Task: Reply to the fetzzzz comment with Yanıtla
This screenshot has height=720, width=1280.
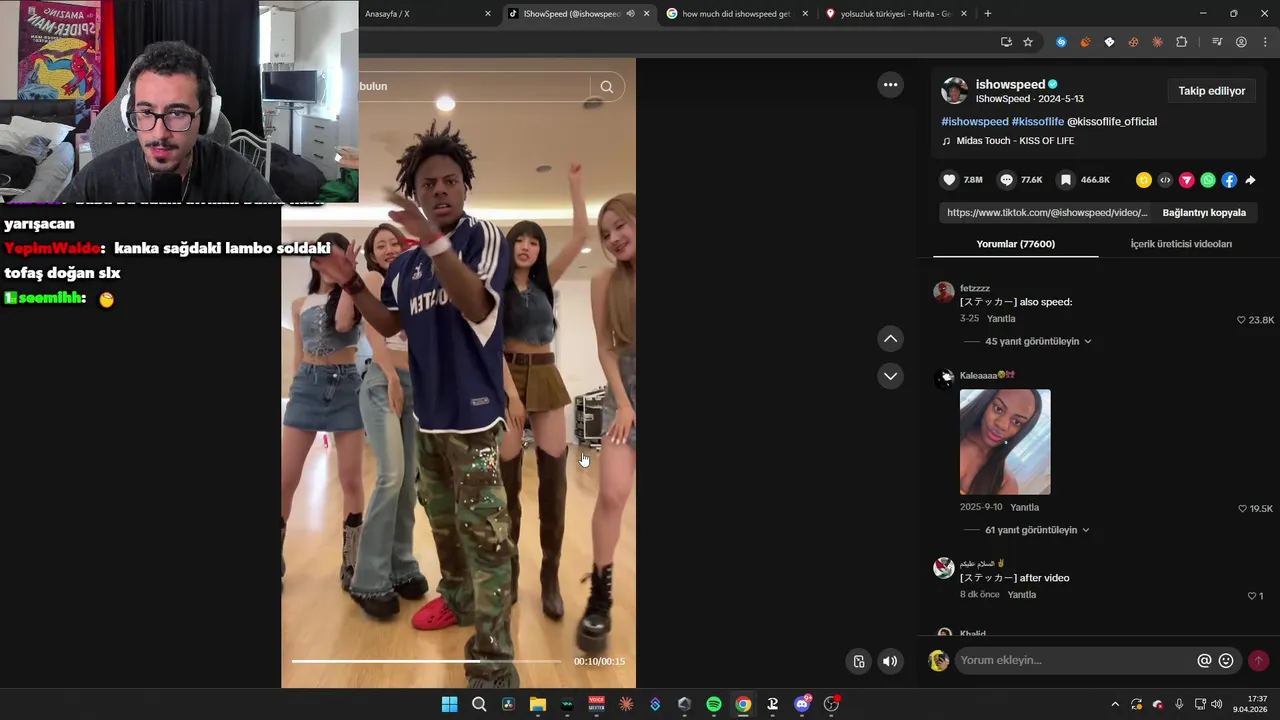Action: (x=1001, y=319)
